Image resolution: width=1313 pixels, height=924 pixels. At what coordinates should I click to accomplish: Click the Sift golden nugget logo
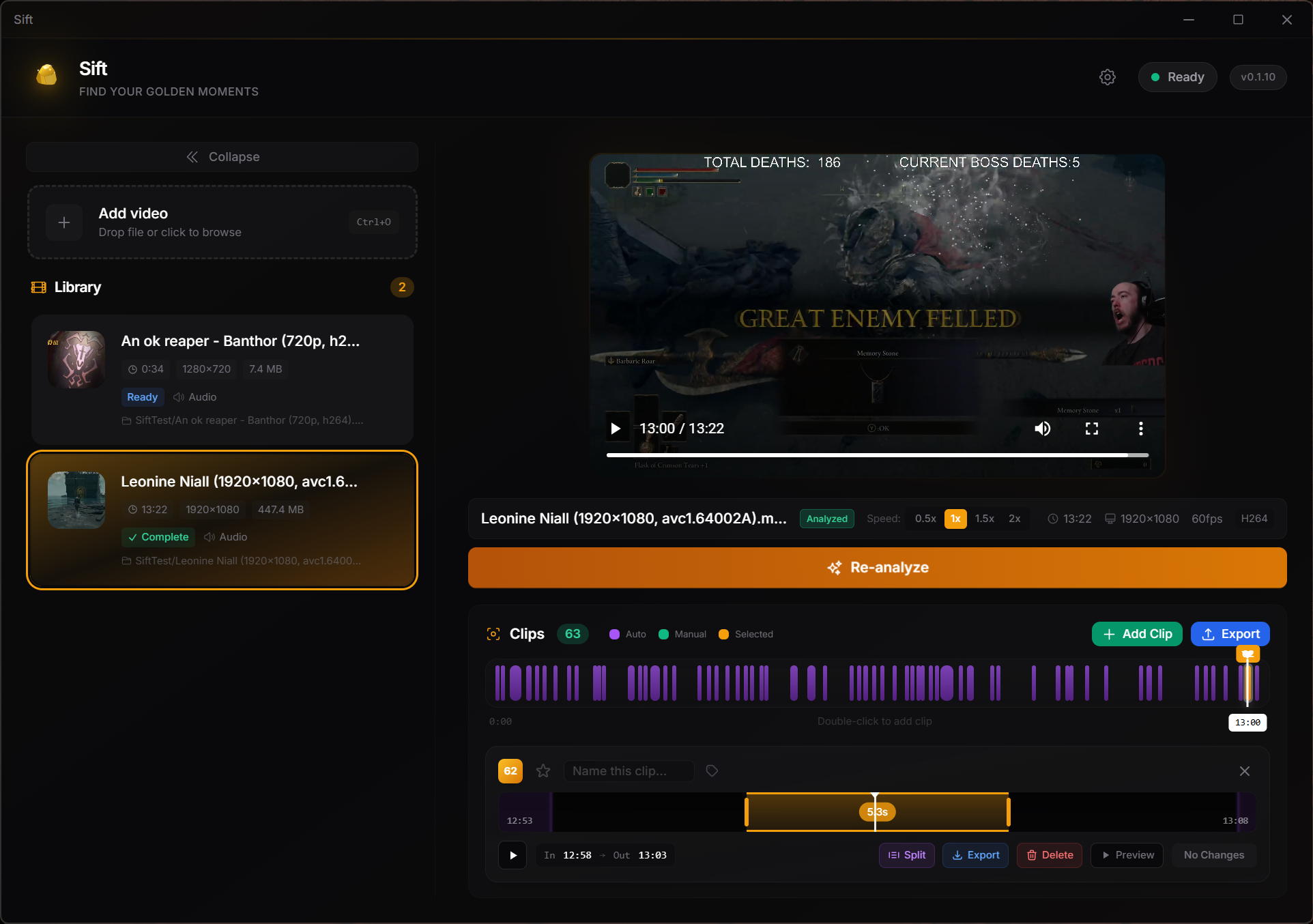tap(46, 76)
